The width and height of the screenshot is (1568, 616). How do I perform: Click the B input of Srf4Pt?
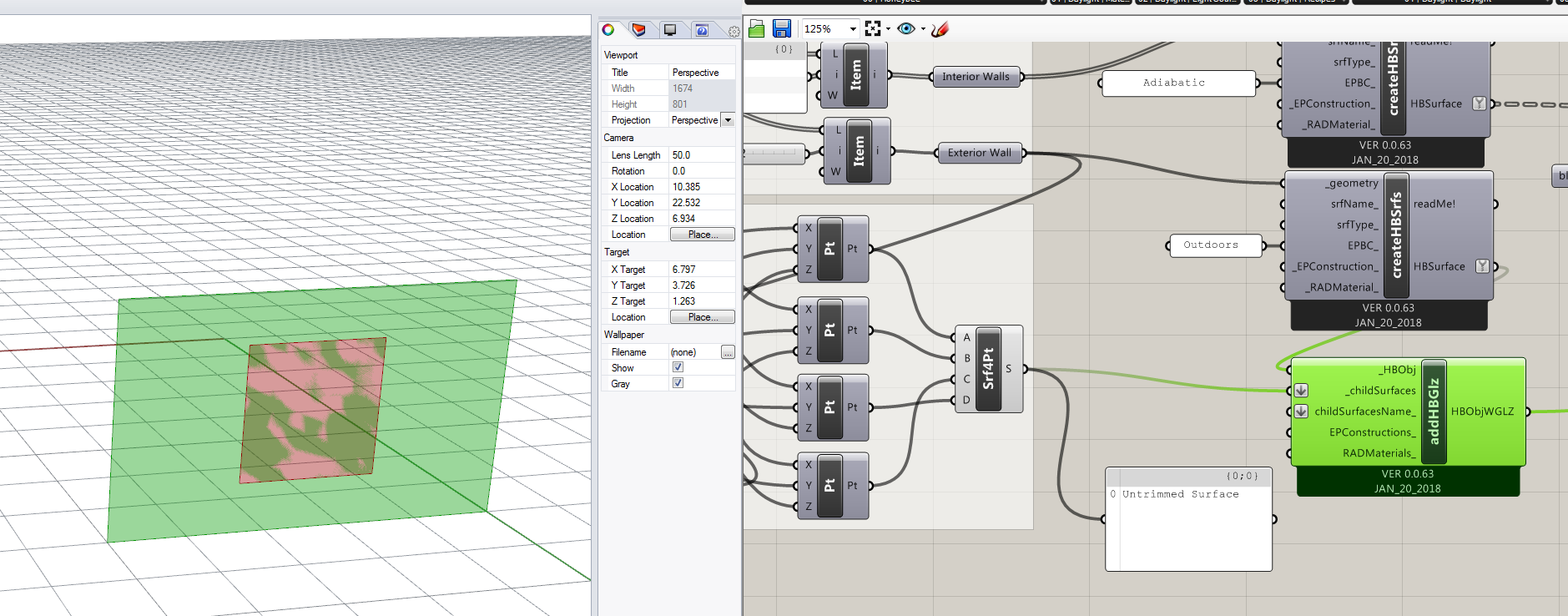click(967, 358)
